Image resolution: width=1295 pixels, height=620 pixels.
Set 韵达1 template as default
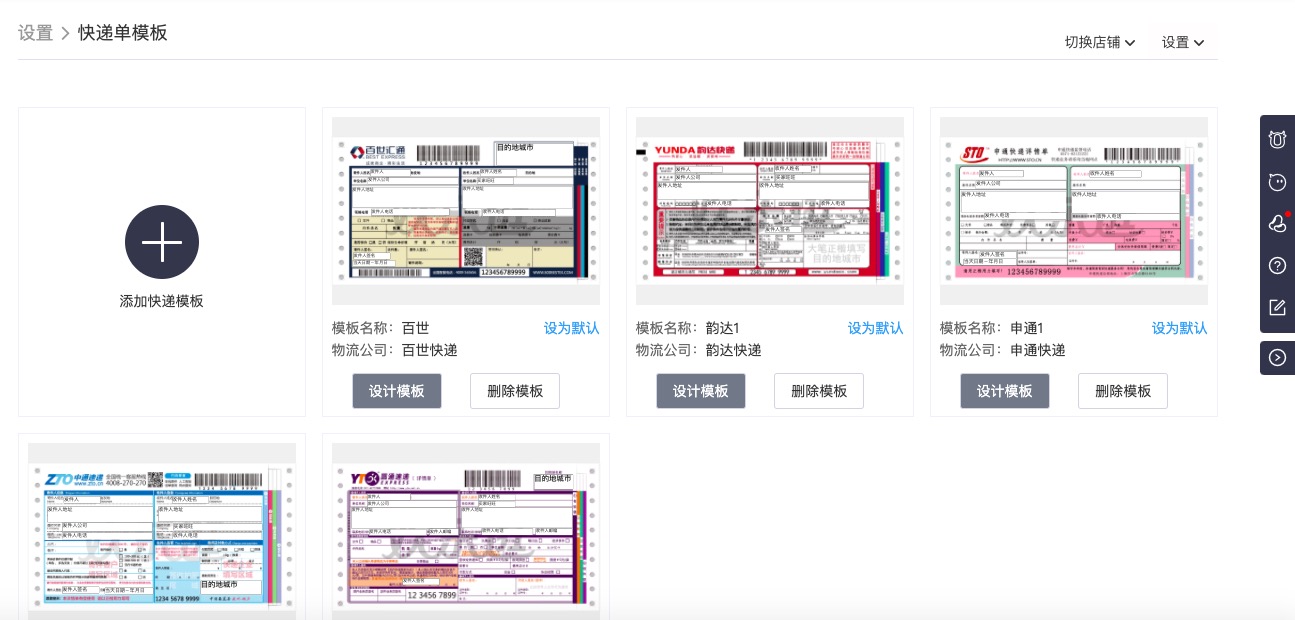pyautogui.click(x=875, y=328)
